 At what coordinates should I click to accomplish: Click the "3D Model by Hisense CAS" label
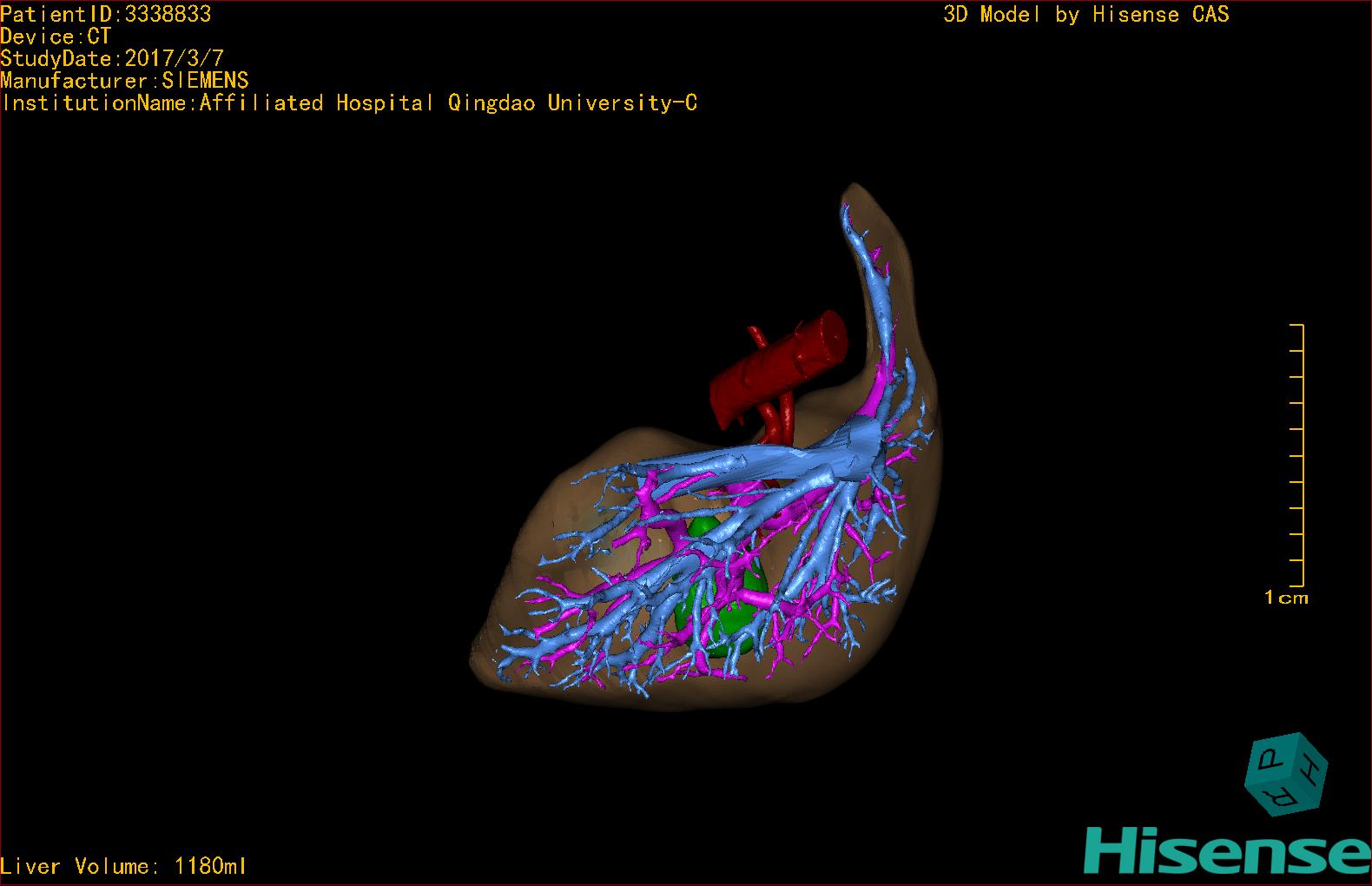tap(1086, 14)
